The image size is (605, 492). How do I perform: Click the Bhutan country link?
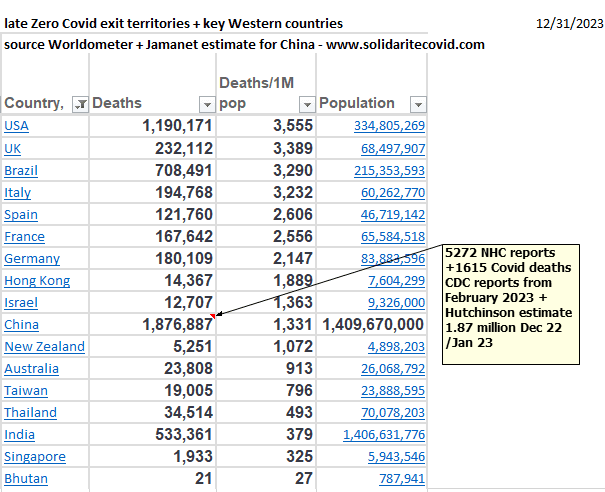[27, 478]
